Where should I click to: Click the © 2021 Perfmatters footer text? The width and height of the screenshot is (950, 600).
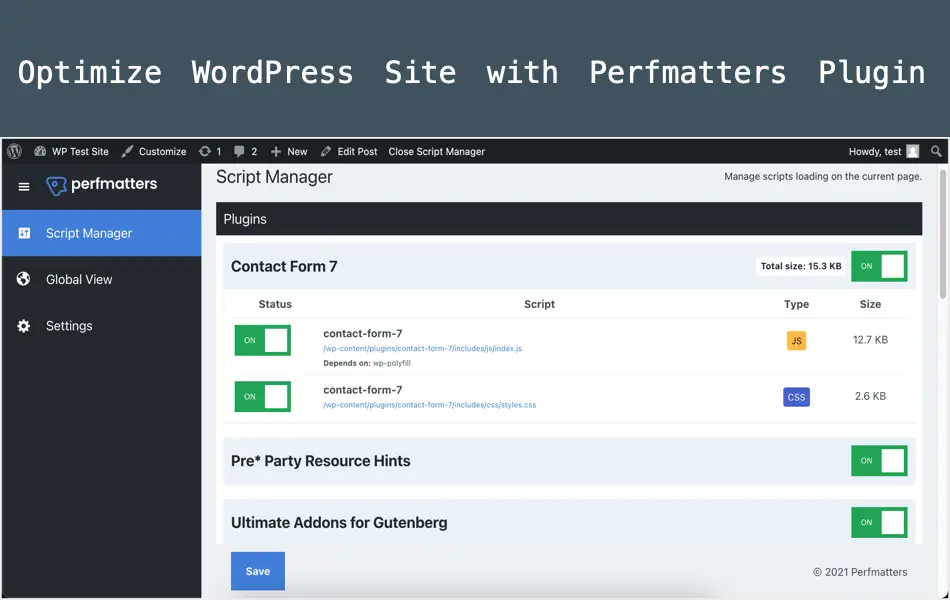tap(860, 572)
